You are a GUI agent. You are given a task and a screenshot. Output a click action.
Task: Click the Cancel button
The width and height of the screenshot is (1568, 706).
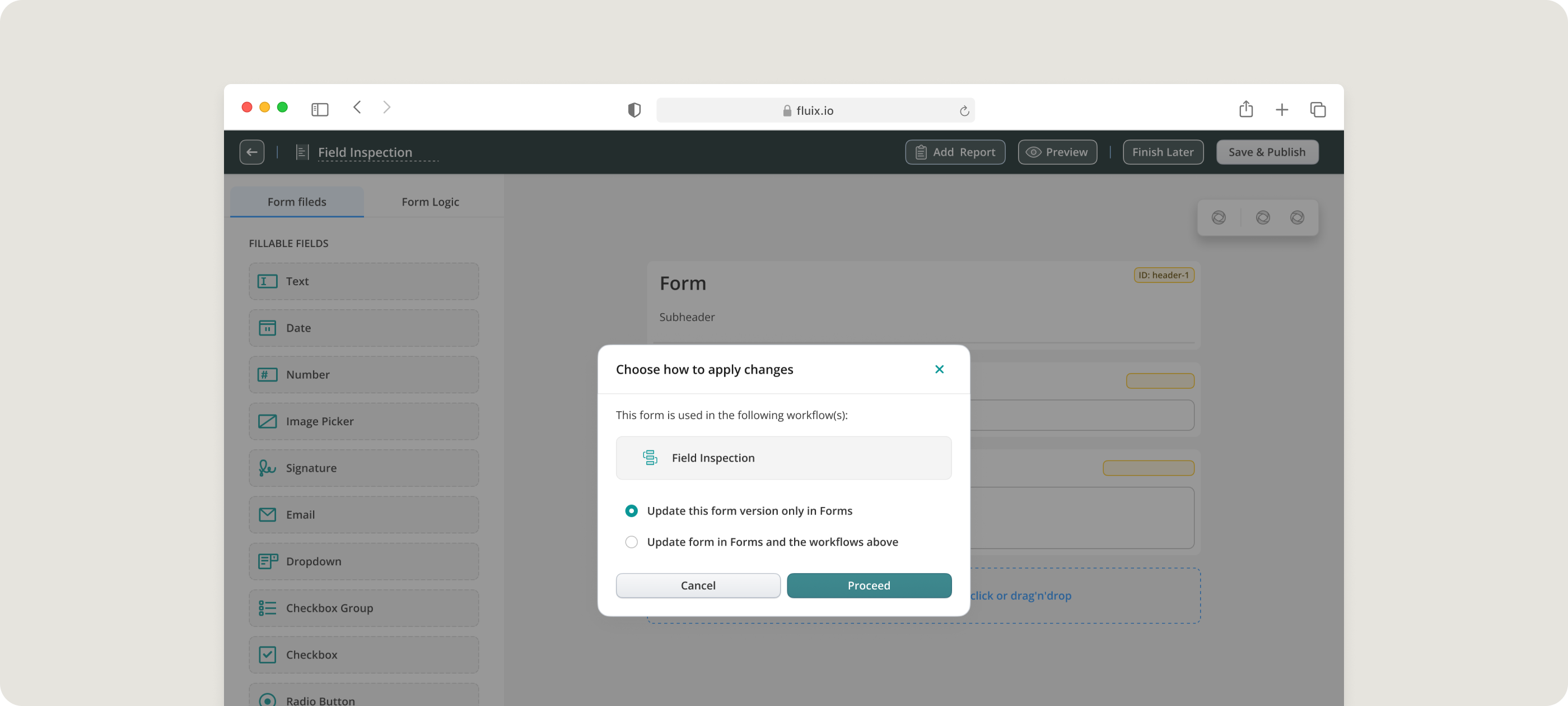tap(698, 586)
